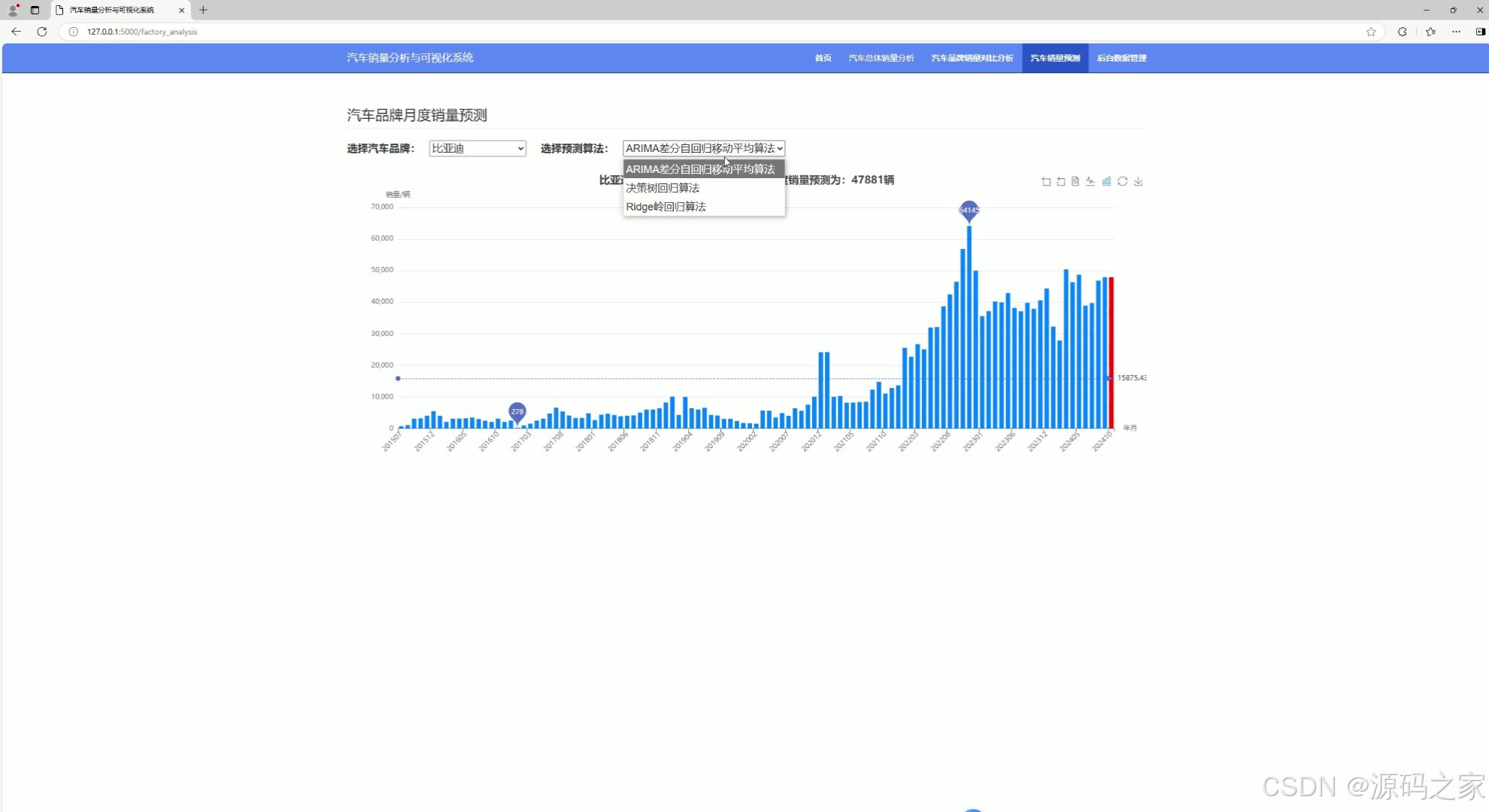Open 后台数据管理 nav item
The width and height of the screenshot is (1489, 812).
pos(1121,58)
